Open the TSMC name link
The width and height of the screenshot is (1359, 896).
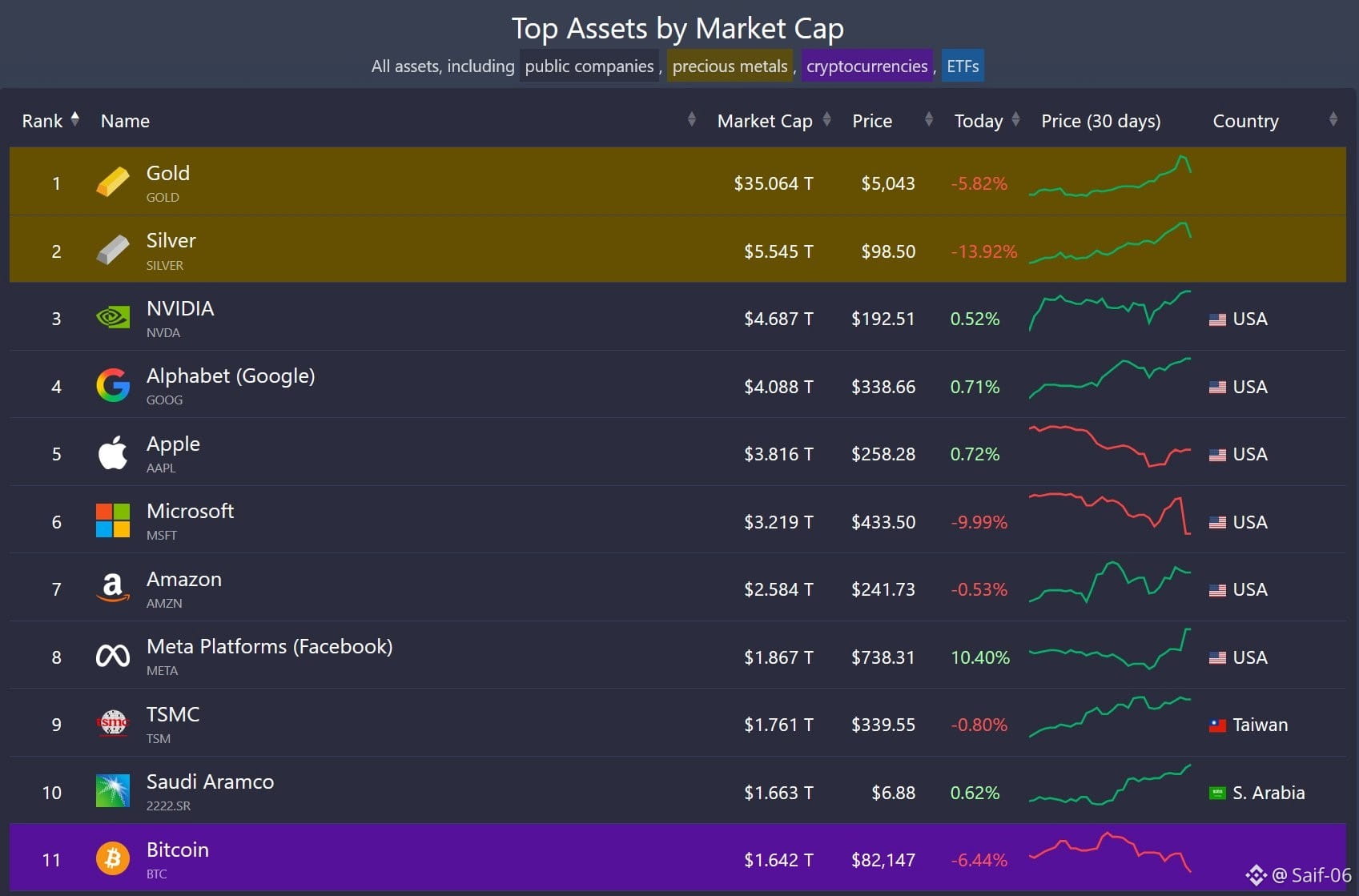[173, 714]
